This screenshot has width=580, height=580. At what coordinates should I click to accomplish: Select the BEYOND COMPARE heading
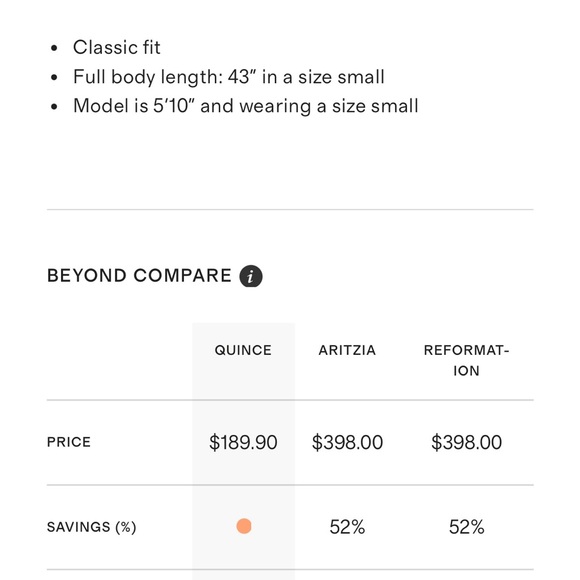pyautogui.click(x=139, y=276)
